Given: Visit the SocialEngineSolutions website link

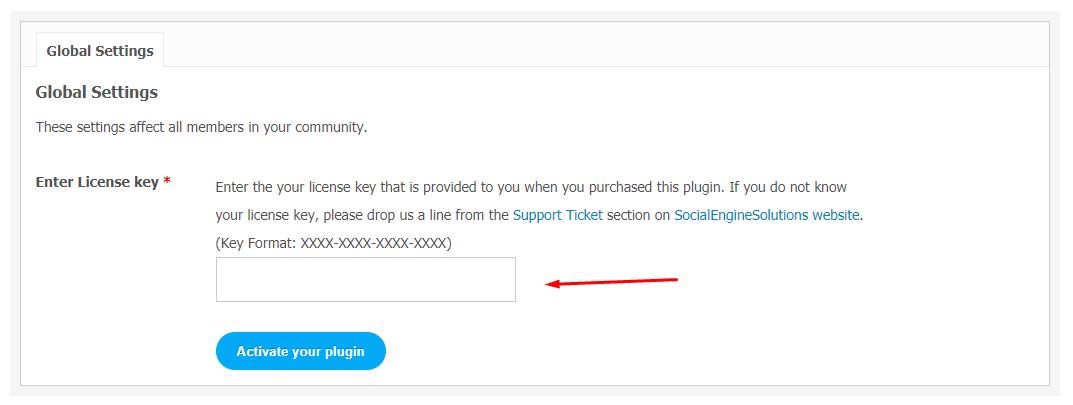Looking at the screenshot, I should pyautogui.click(x=767, y=215).
